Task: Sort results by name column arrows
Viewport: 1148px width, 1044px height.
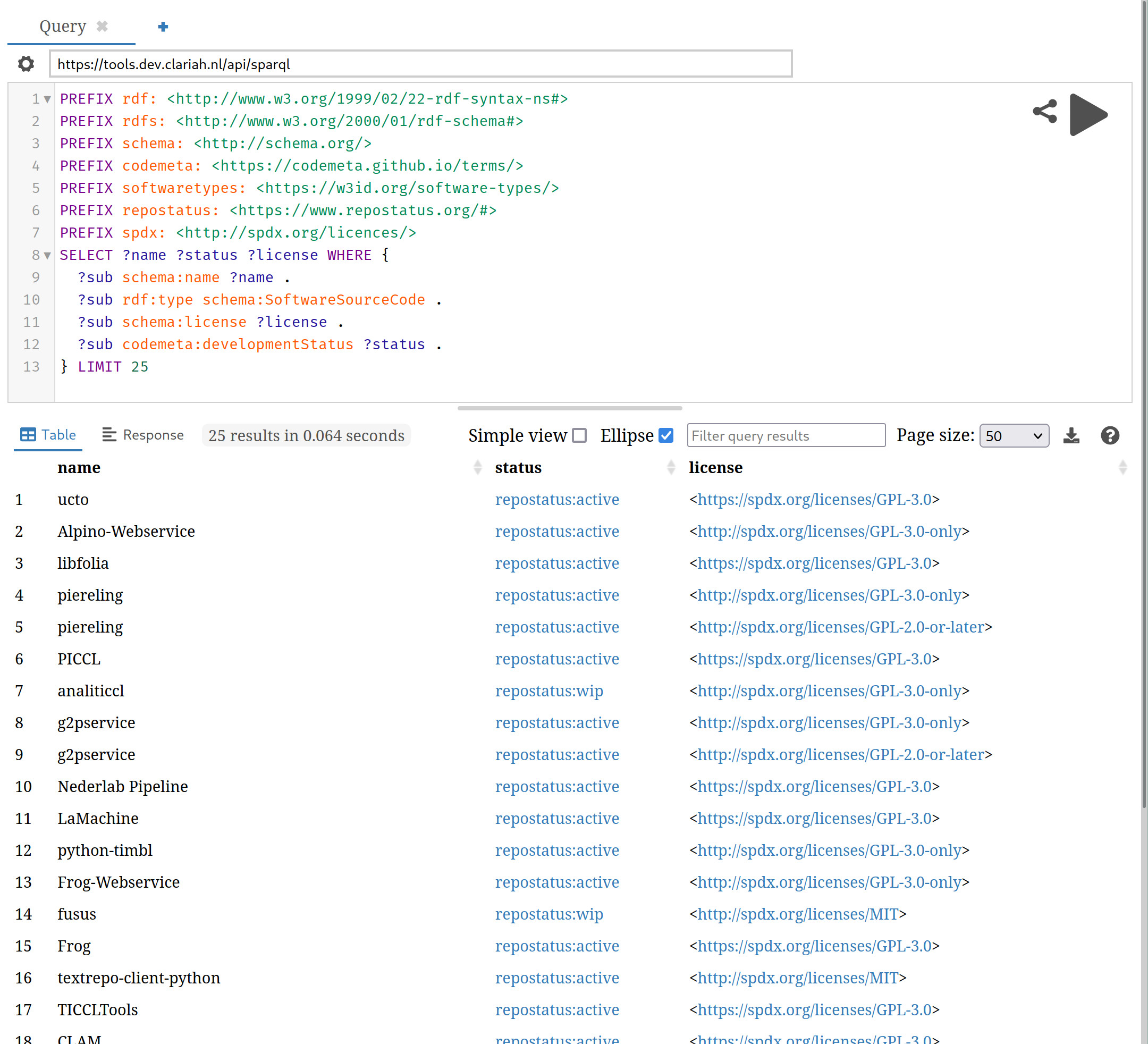Action: click(x=477, y=468)
